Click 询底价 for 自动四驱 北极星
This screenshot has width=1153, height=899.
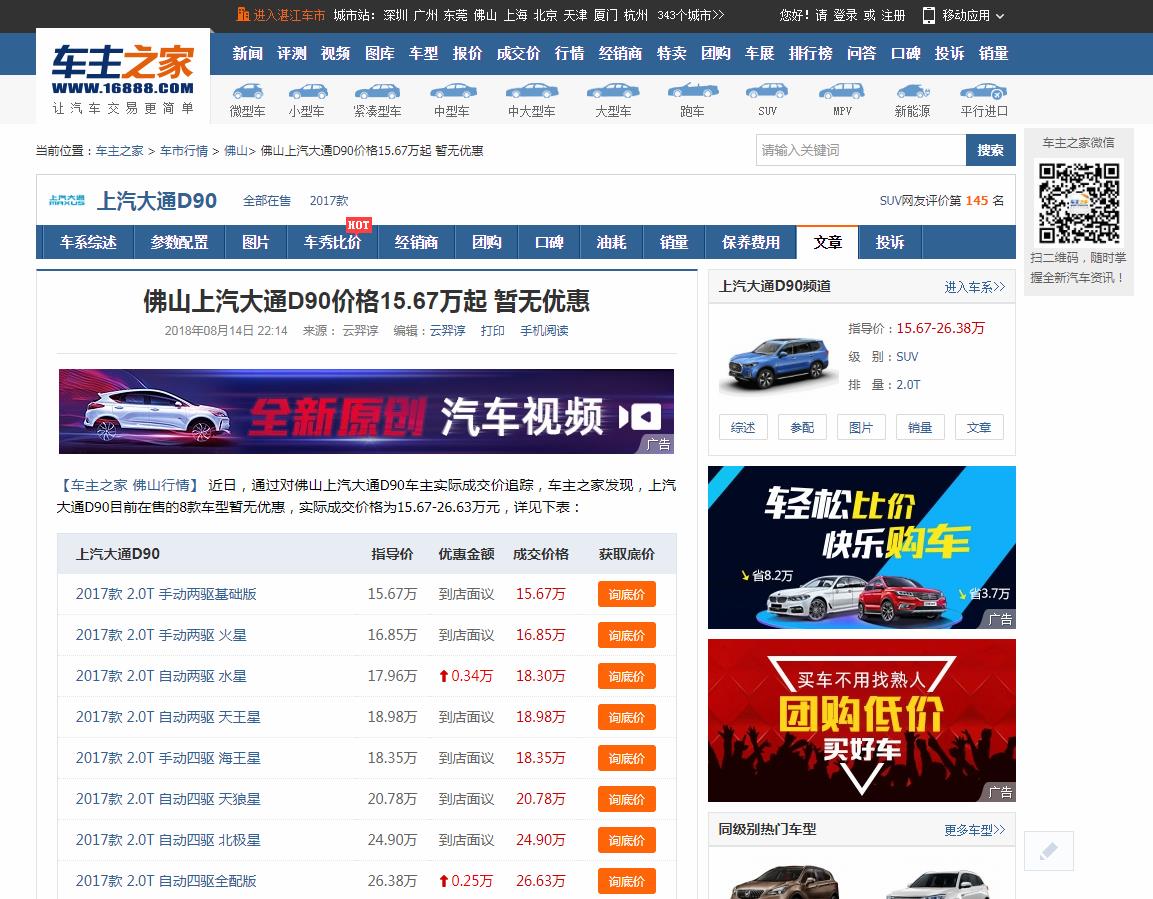pos(627,840)
